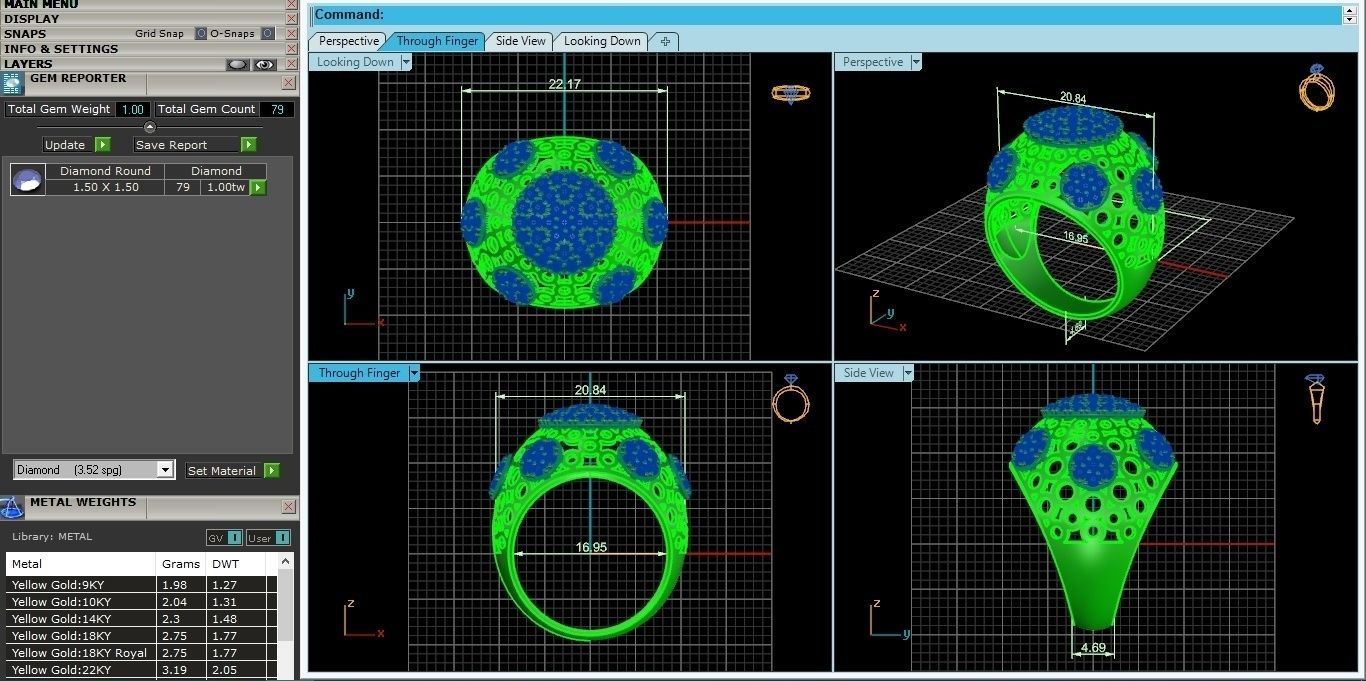Switch to the Perspective tab
The image size is (1366, 681).
pyautogui.click(x=348, y=41)
